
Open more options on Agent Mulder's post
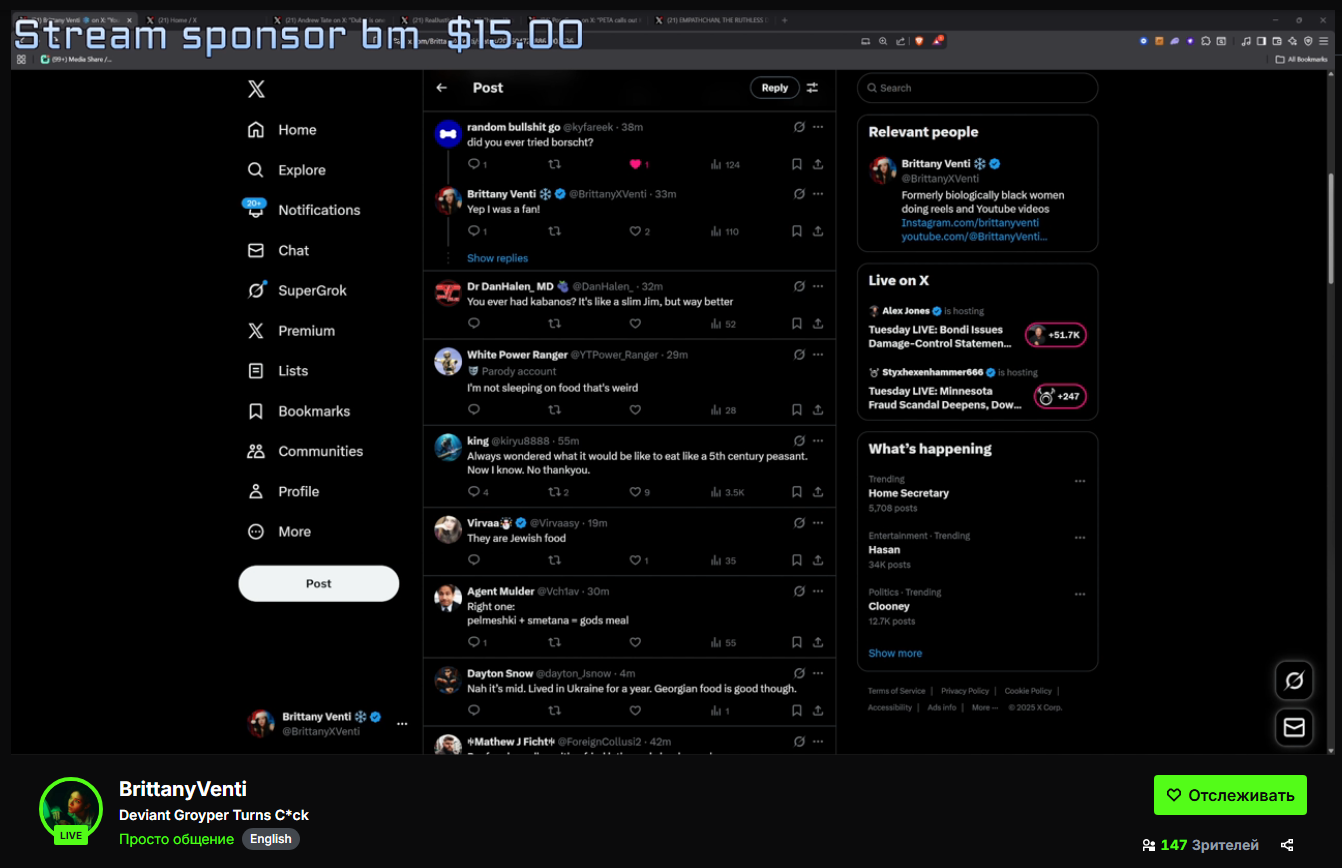[818, 591]
